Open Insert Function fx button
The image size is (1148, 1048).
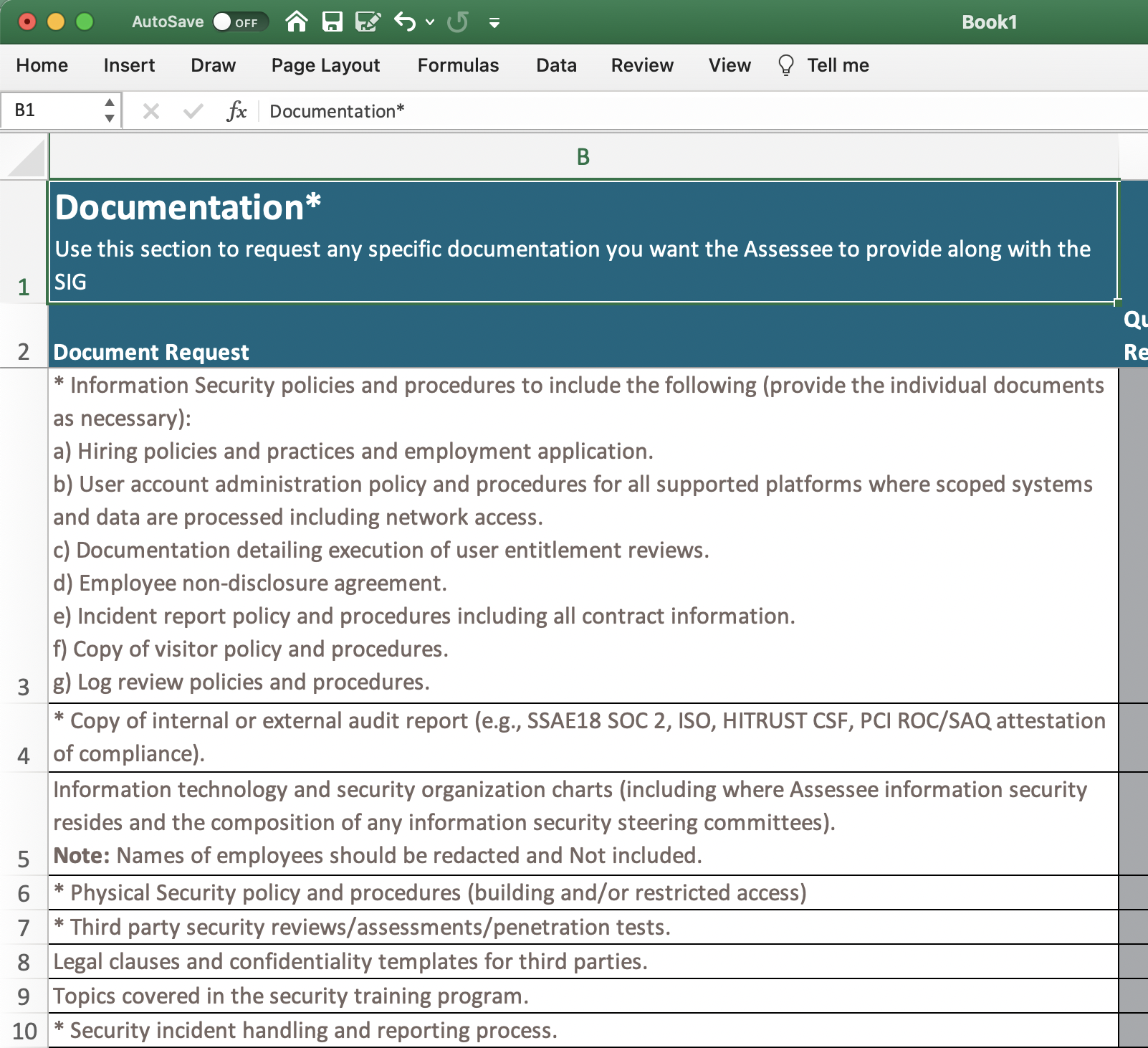tap(236, 111)
